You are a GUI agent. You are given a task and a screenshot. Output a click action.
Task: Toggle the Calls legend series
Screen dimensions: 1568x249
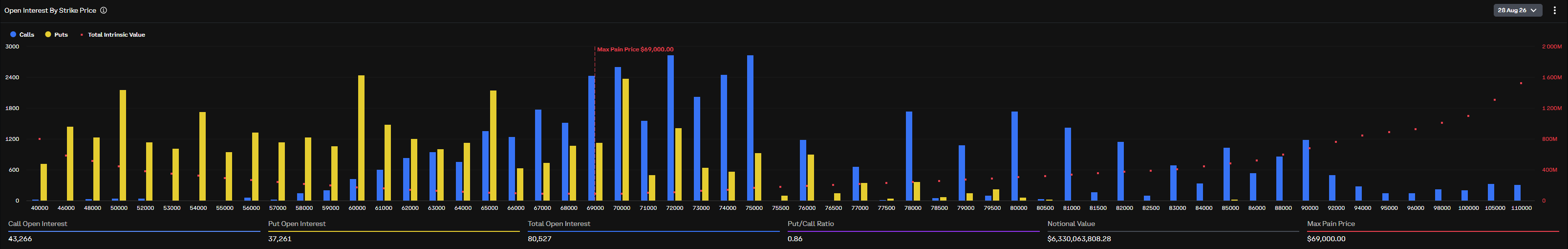(x=22, y=35)
